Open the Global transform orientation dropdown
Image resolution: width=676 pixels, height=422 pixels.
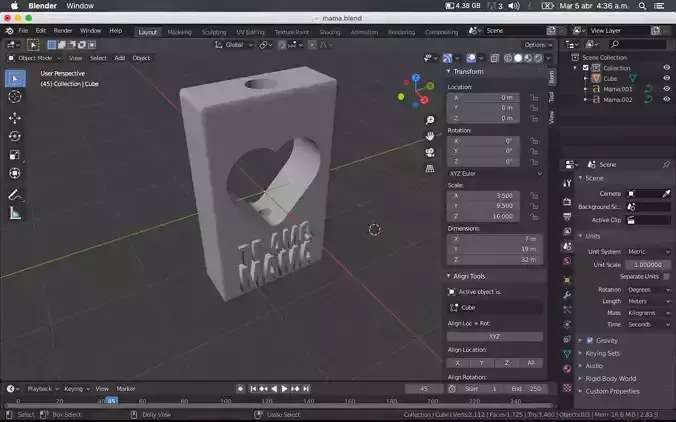pyautogui.click(x=234, y=45)
